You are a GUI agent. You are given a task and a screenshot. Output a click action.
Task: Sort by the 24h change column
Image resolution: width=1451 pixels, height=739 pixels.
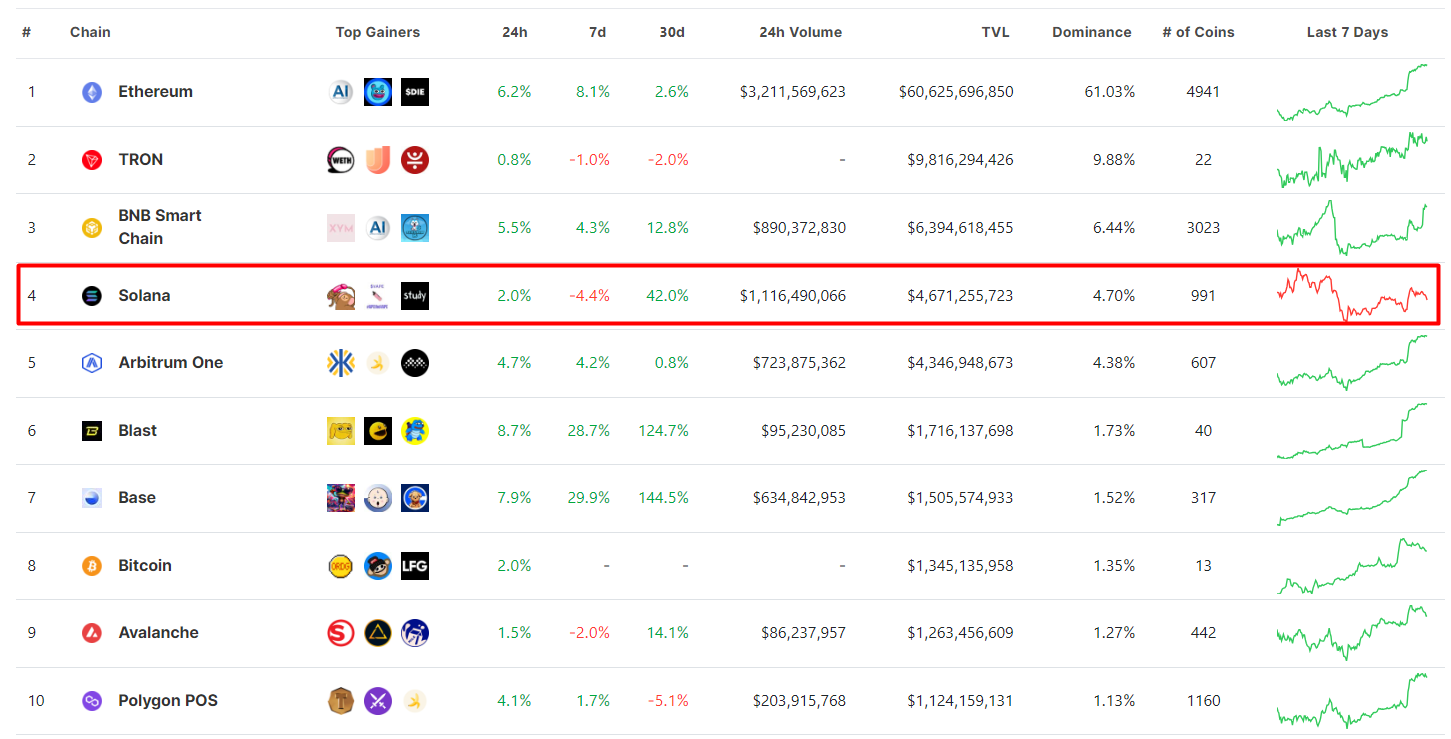pos(515,32)
